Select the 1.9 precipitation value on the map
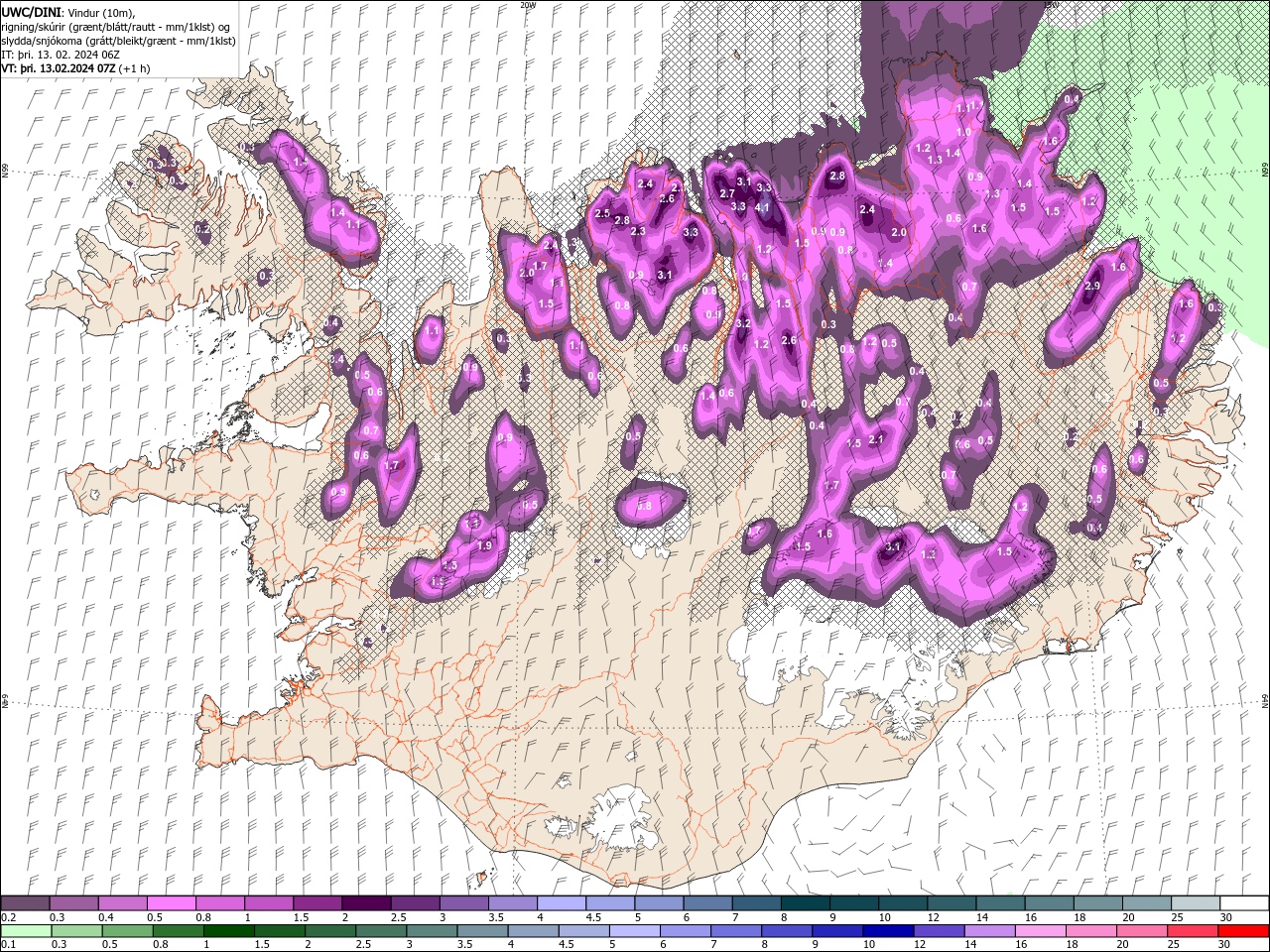Screen dimensions: 1270x952 485,545
